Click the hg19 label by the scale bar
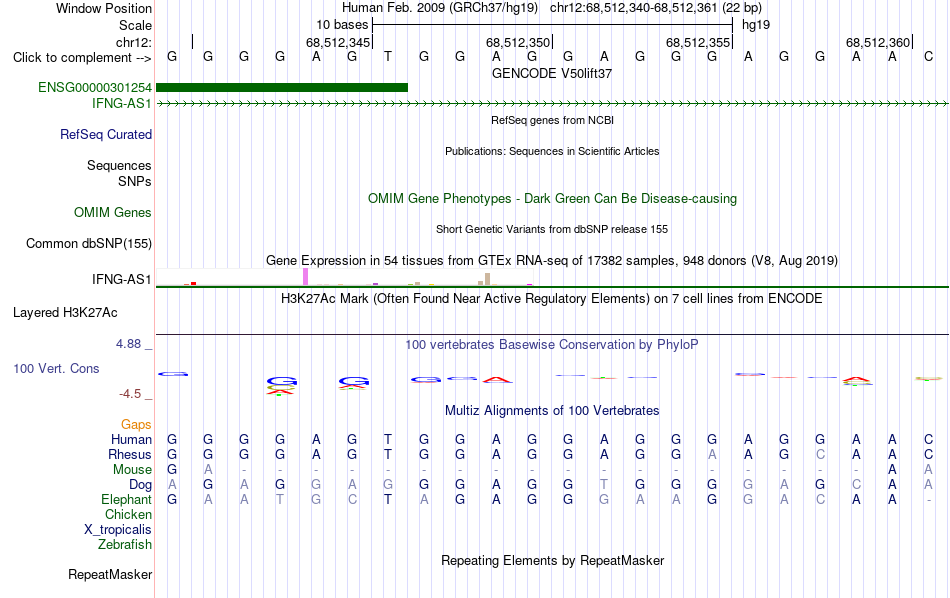 756,25
